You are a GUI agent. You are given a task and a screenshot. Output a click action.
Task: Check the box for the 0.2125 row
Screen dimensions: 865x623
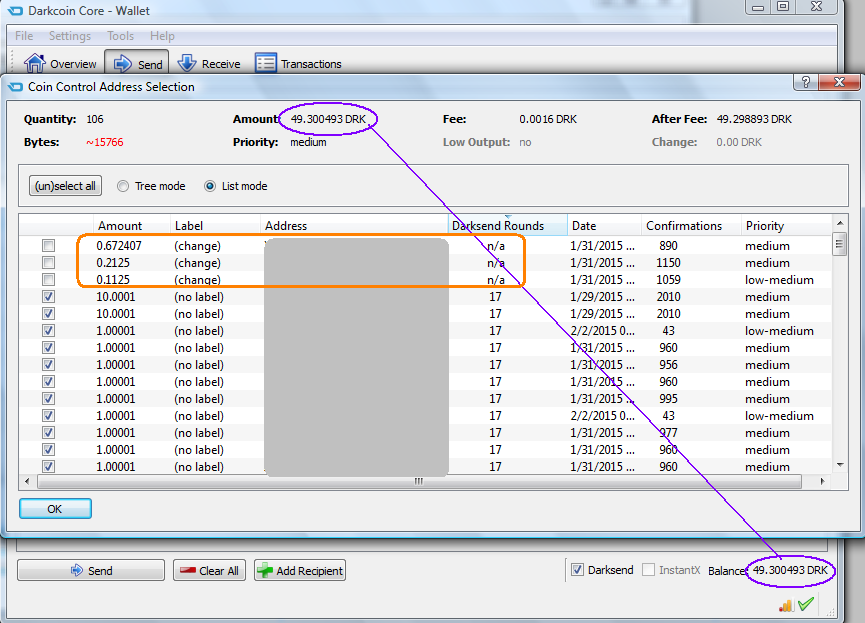click(x=49, y=263)
